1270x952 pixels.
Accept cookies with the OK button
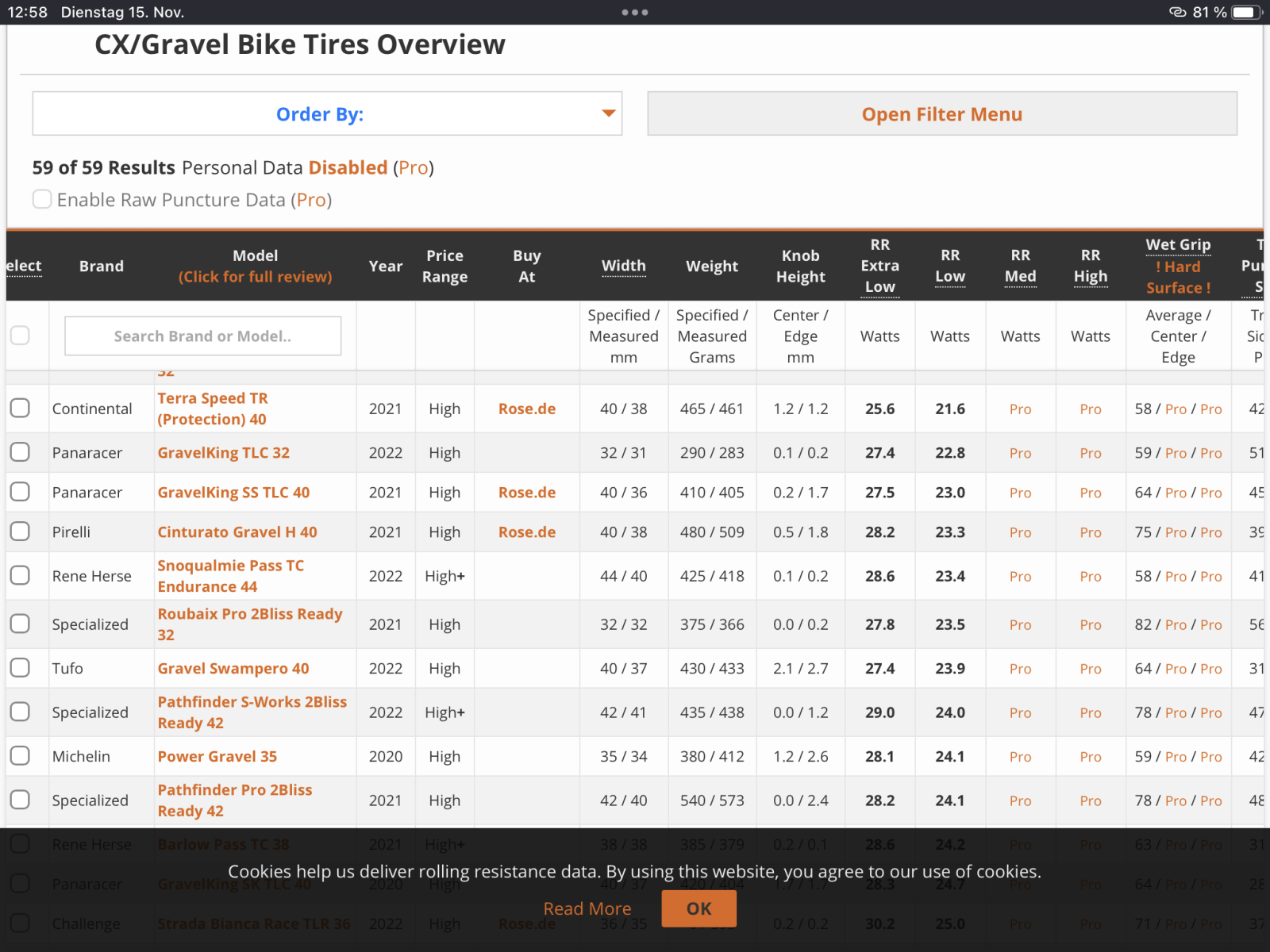coord(698,908)
